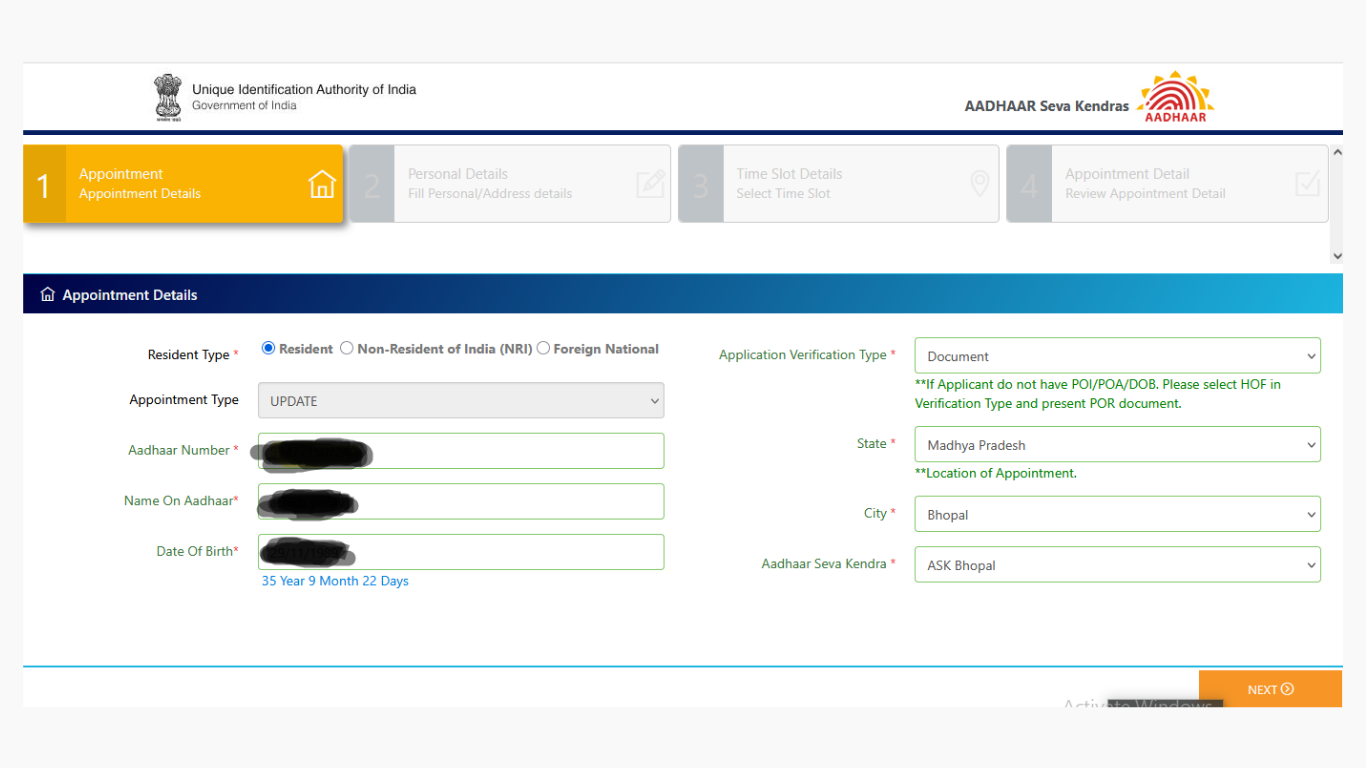Expand the State dropdown showing Madhya Pradesh

pyautogui.click(x=1116, y=445)
